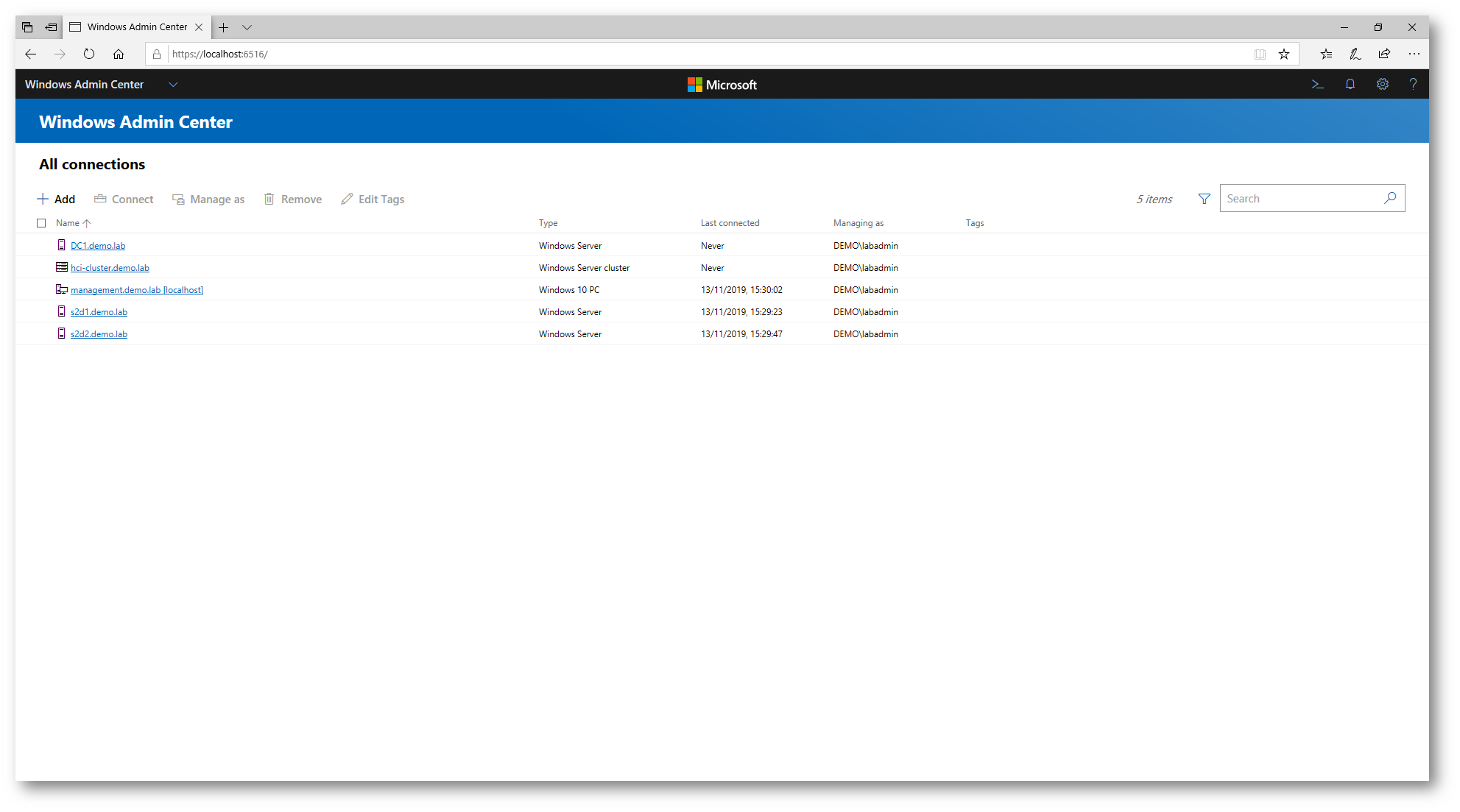Image resolution: width=1460 pixels, height=812 pixels.
Task: Expand the Windows Admin Center solution dropdown
Action: coord(173,85)
